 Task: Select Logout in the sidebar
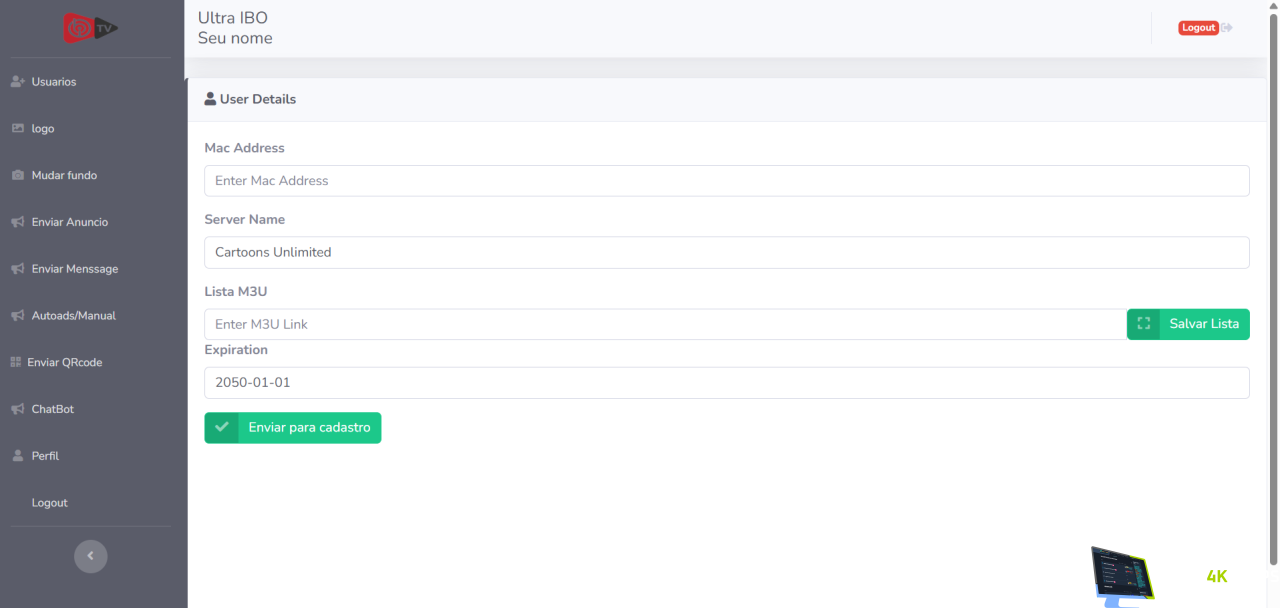point(49,503)
